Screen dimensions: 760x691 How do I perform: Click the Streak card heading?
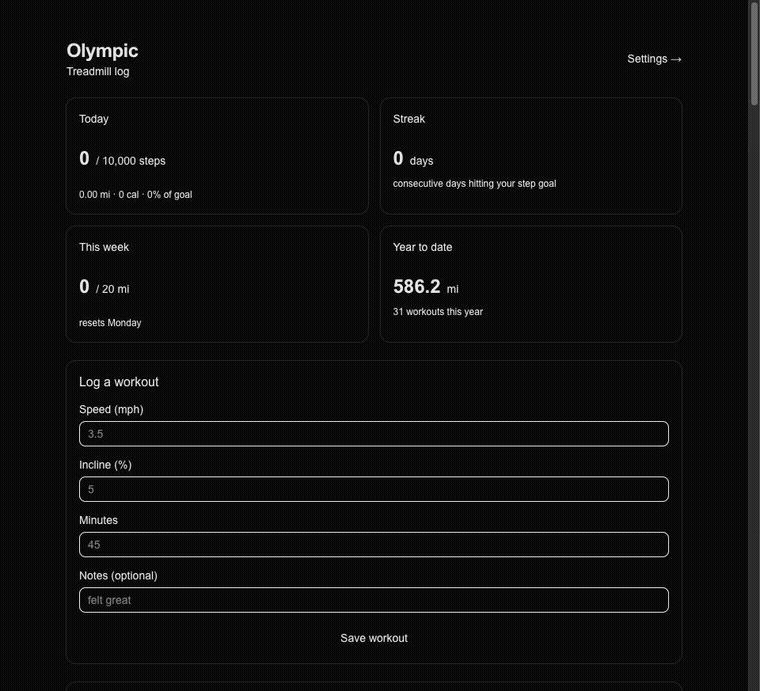pyautogui.click(x=409, y=119)
